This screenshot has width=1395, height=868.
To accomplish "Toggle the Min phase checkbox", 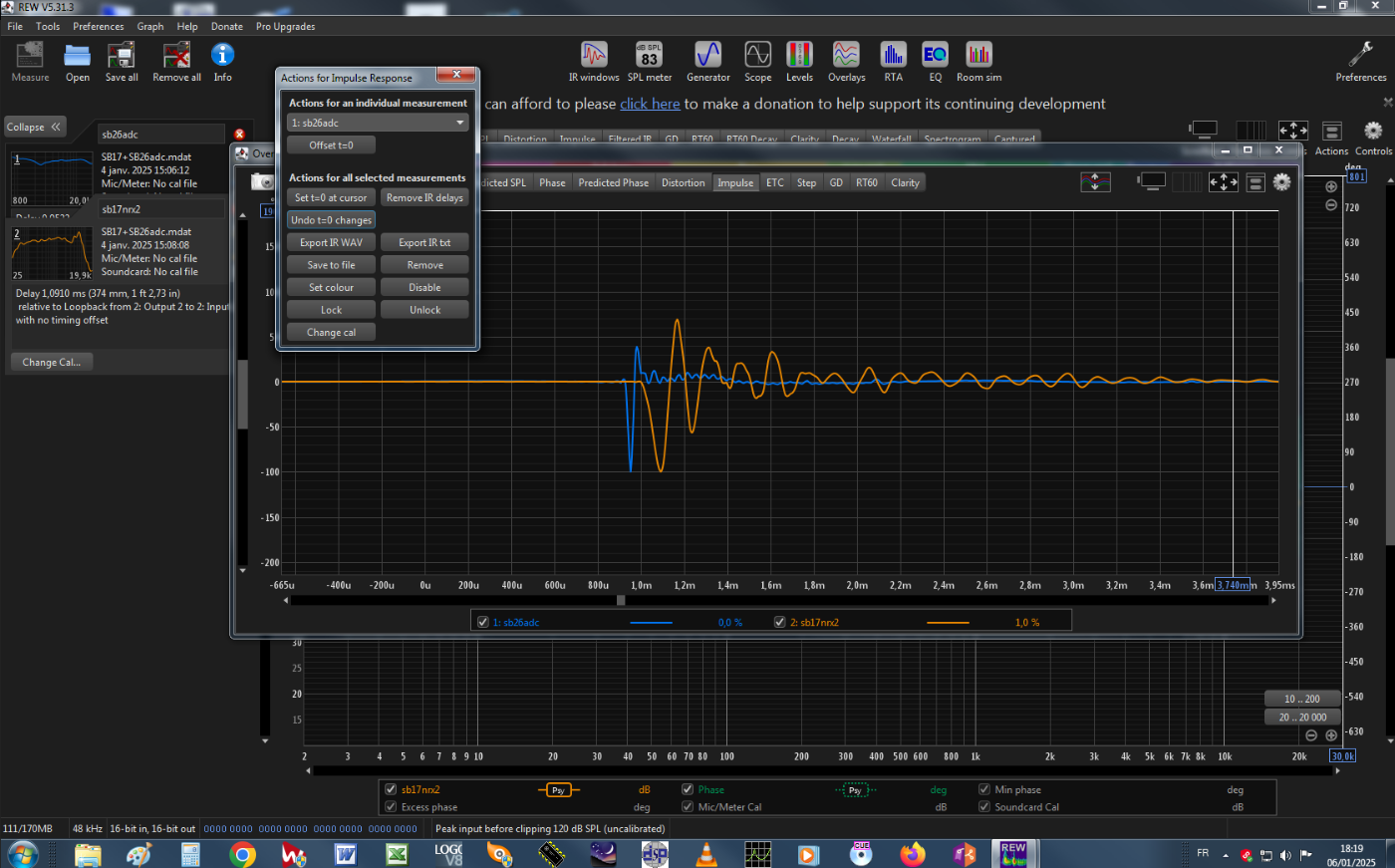I will click(984, 789).
